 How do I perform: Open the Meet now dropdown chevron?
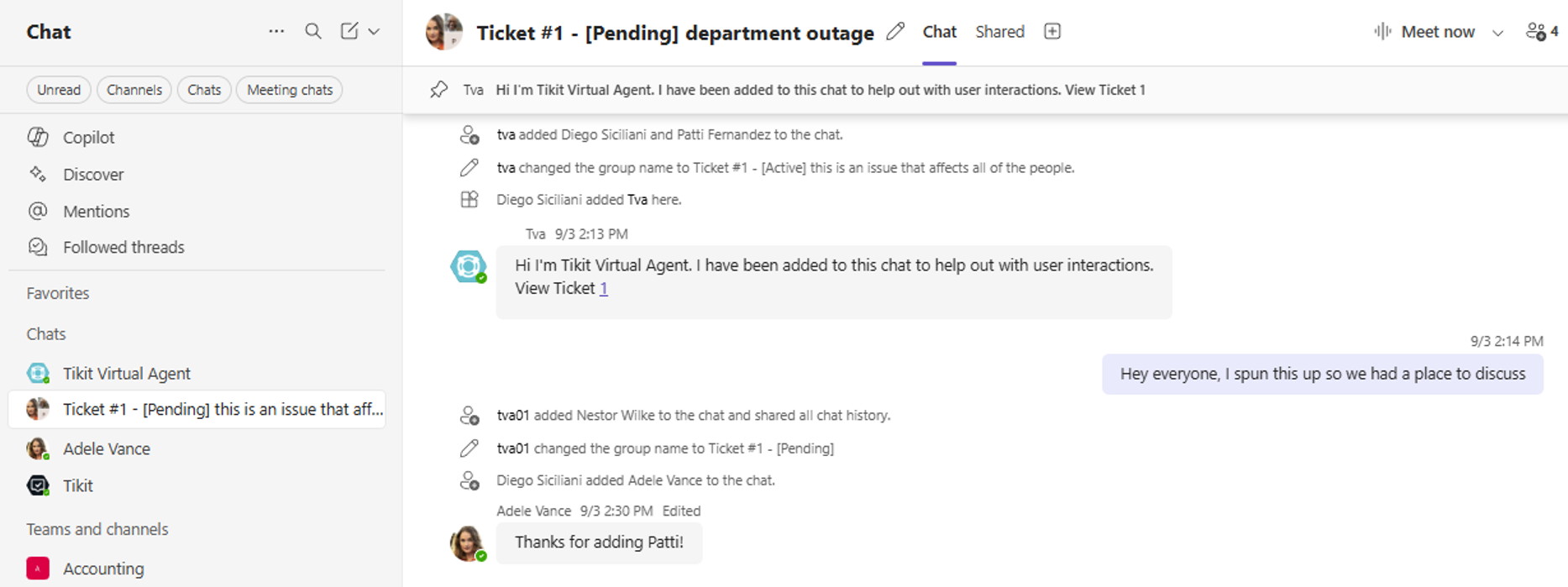coord(1497,33)
